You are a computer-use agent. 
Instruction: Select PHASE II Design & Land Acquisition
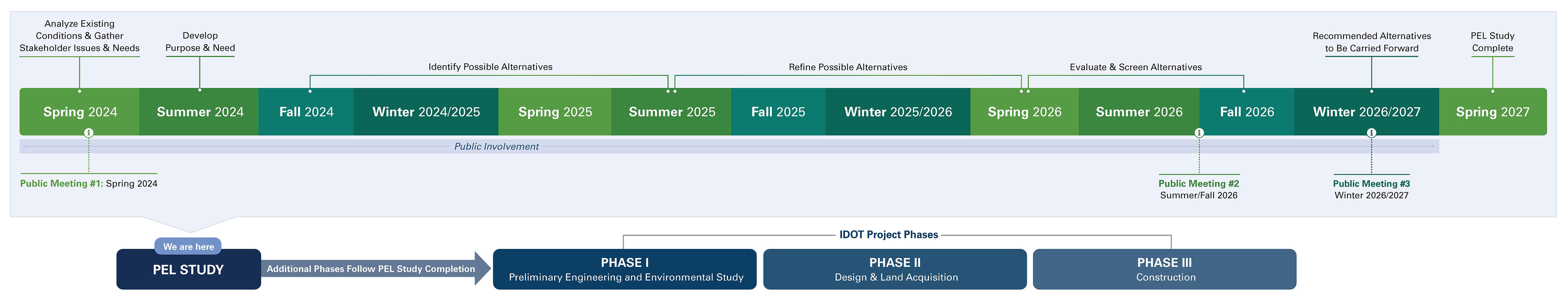coord(895,269)
